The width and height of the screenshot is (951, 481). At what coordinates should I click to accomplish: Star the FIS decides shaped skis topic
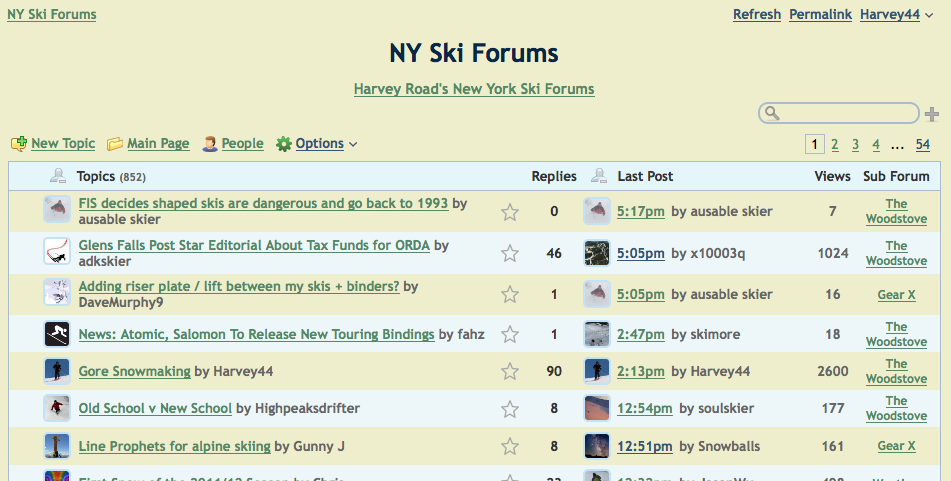(510, 211)
